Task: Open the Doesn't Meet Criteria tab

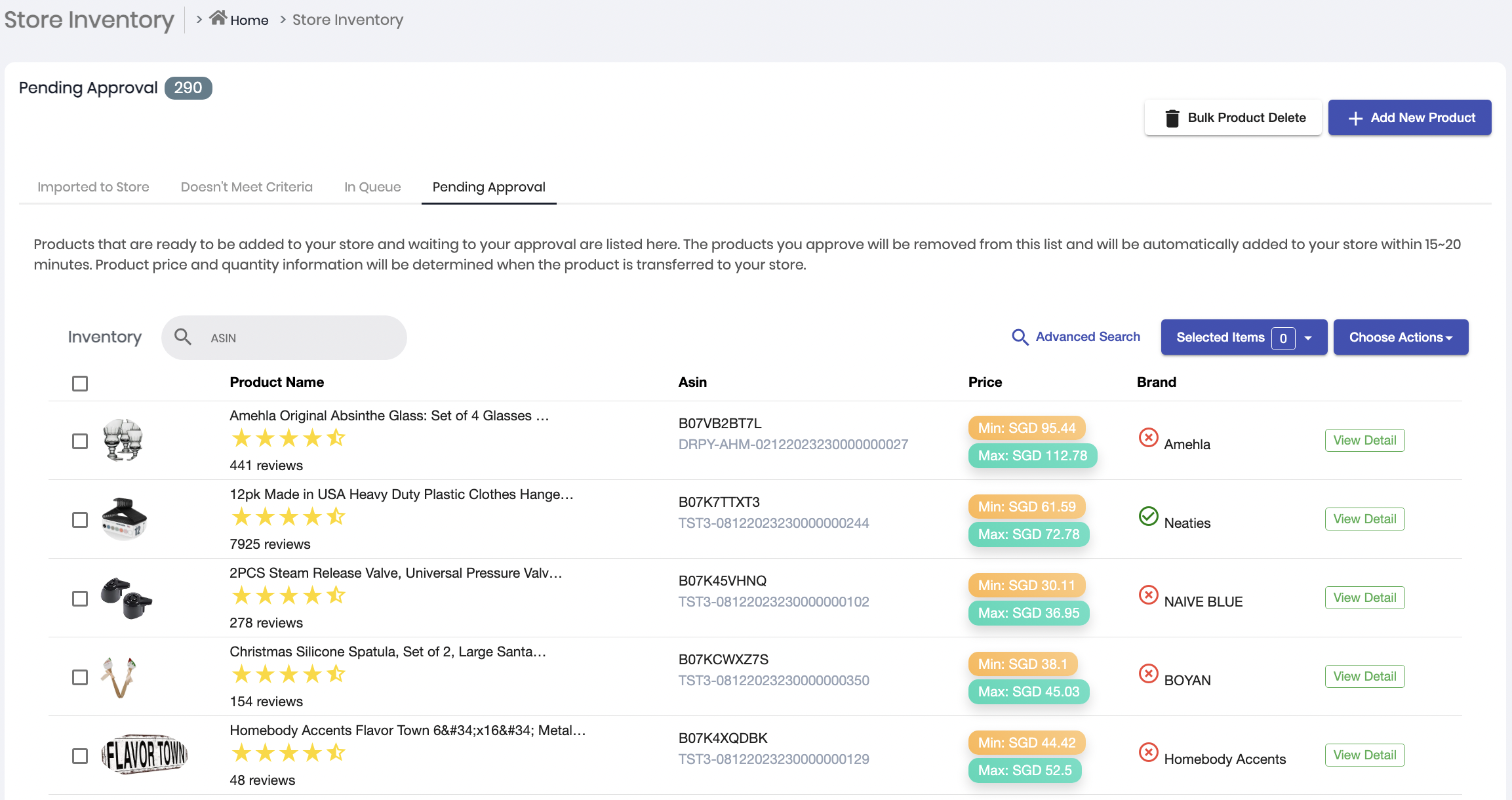Action: pyautogui.click(x=247, y=187)
